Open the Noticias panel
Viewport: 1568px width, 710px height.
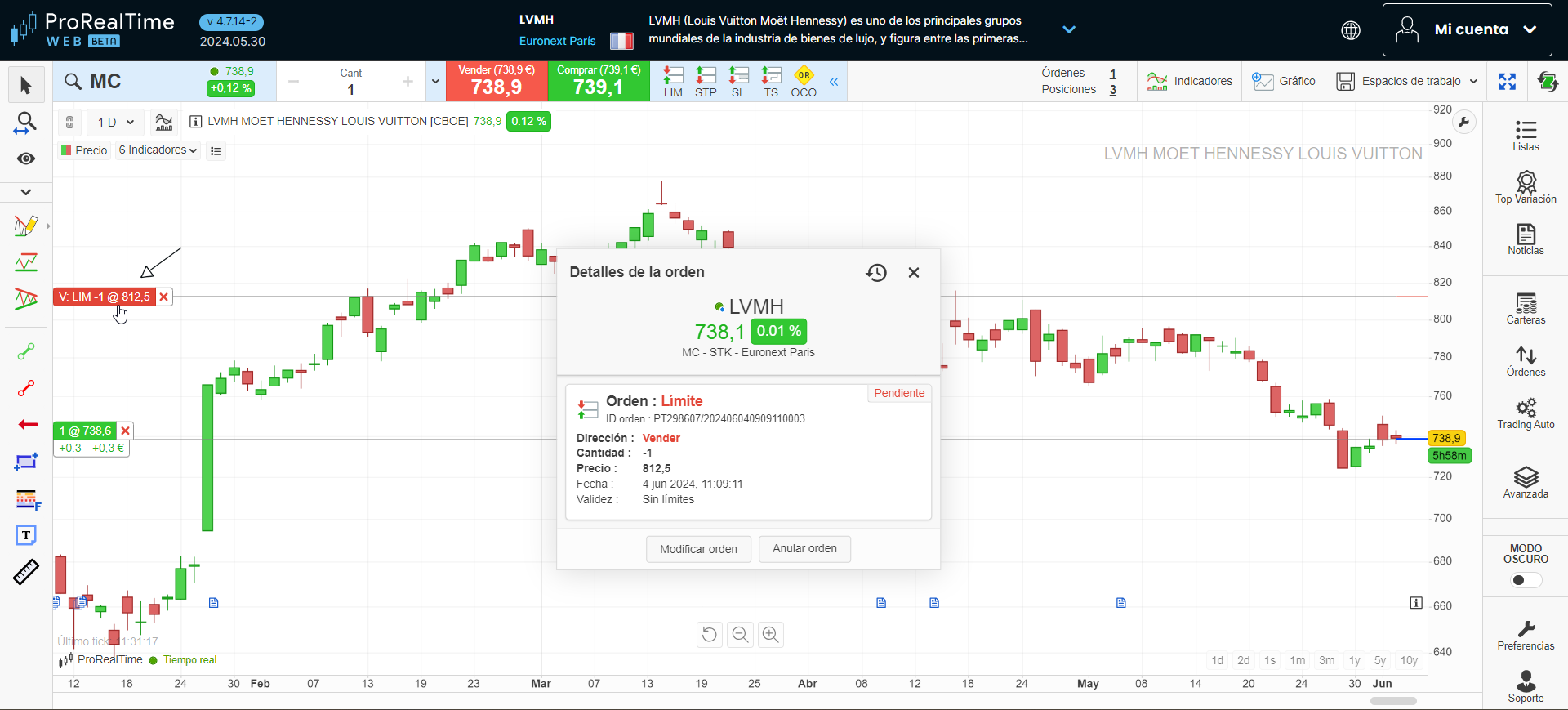(x=1526, y=239)
